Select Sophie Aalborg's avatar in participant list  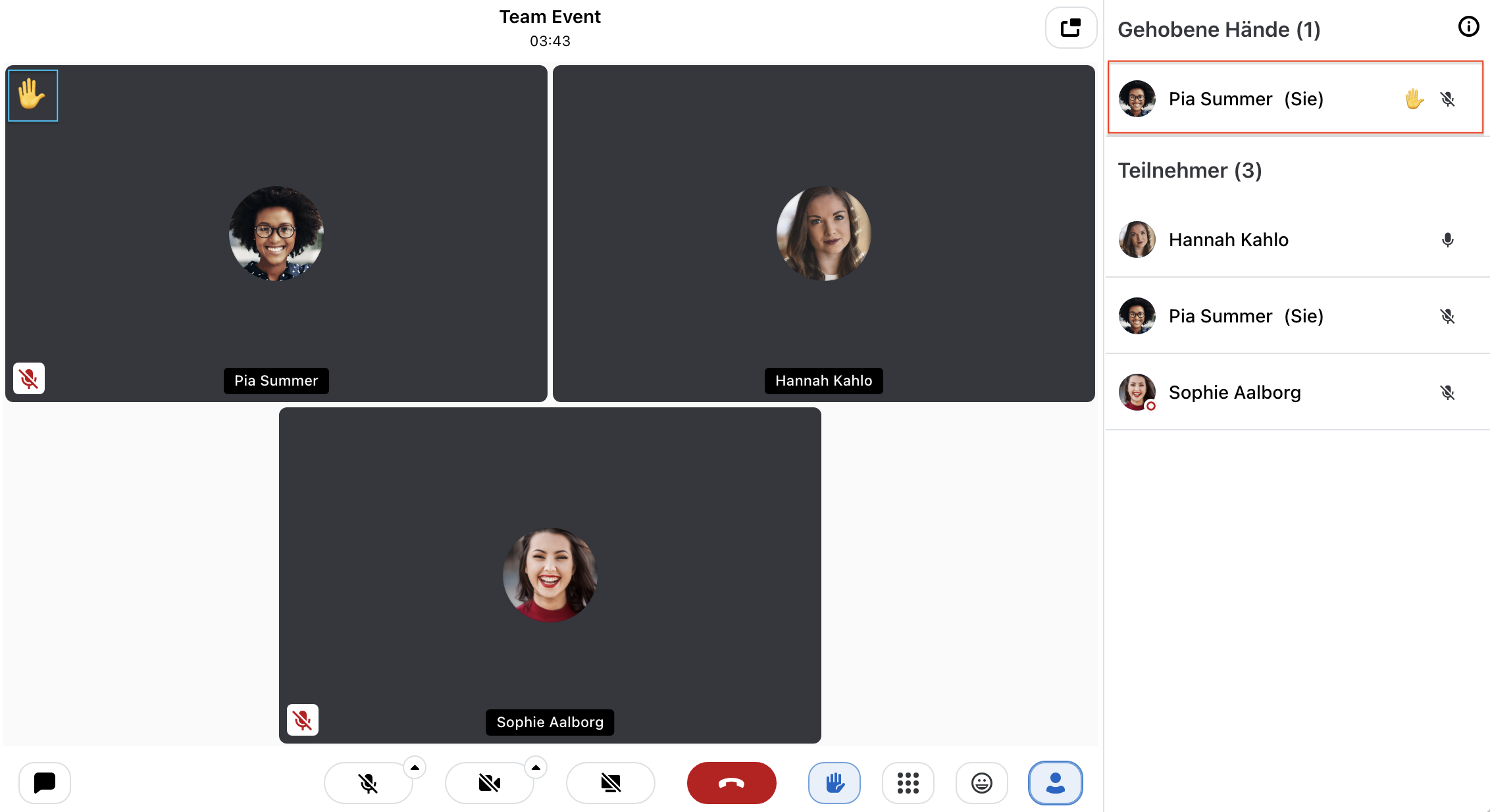coord(1137,392)
